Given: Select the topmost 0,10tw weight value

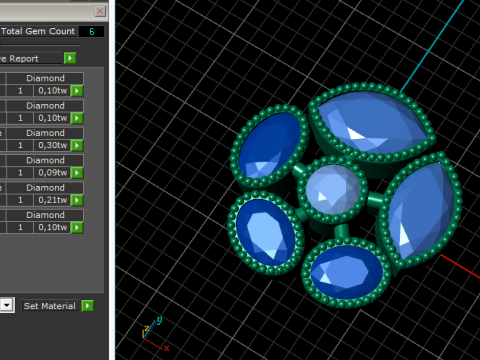Looking at the screenshot, I should pos(52,91).
